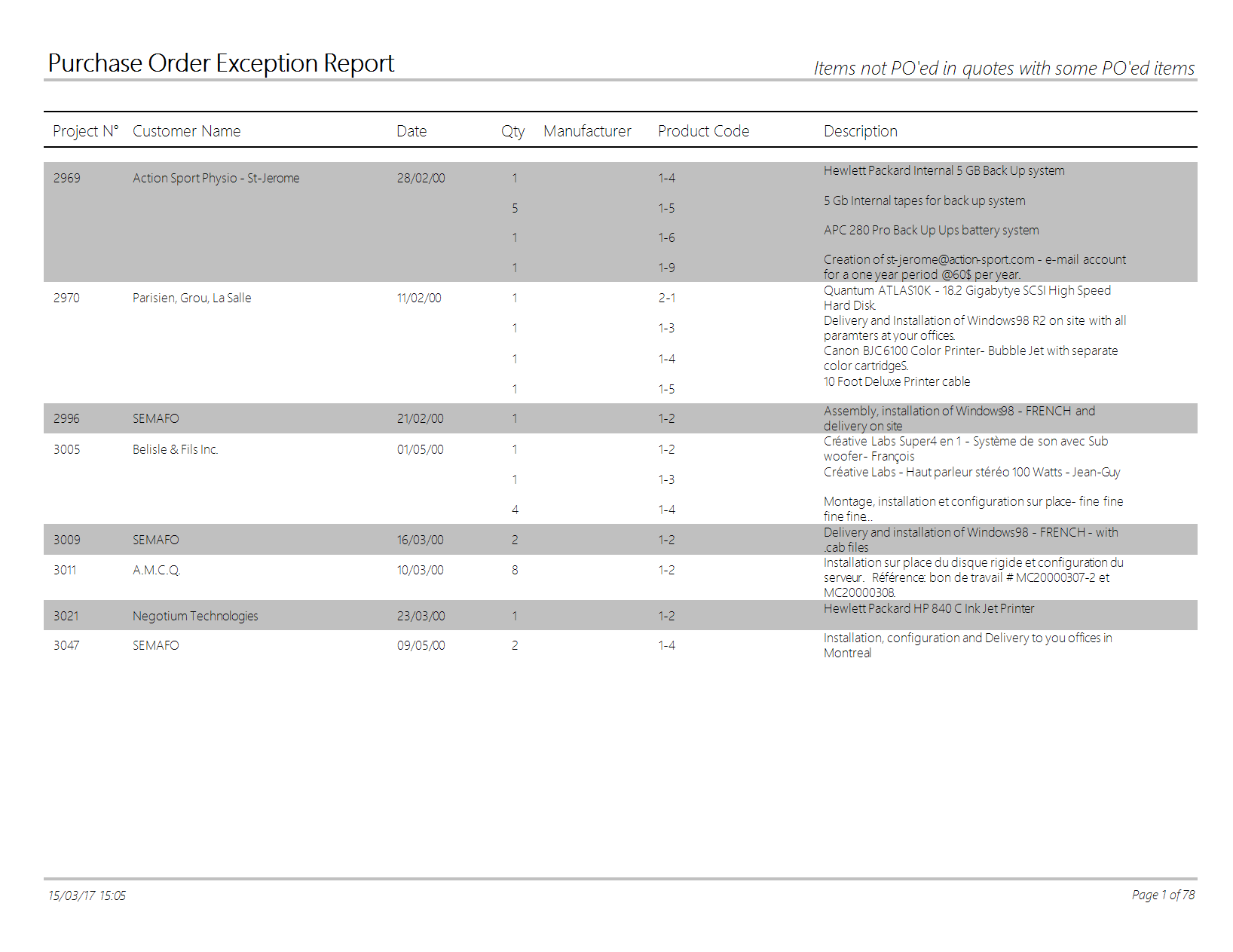
Task: Click the Customer Name column header
Action: click(x=186, y=131)
